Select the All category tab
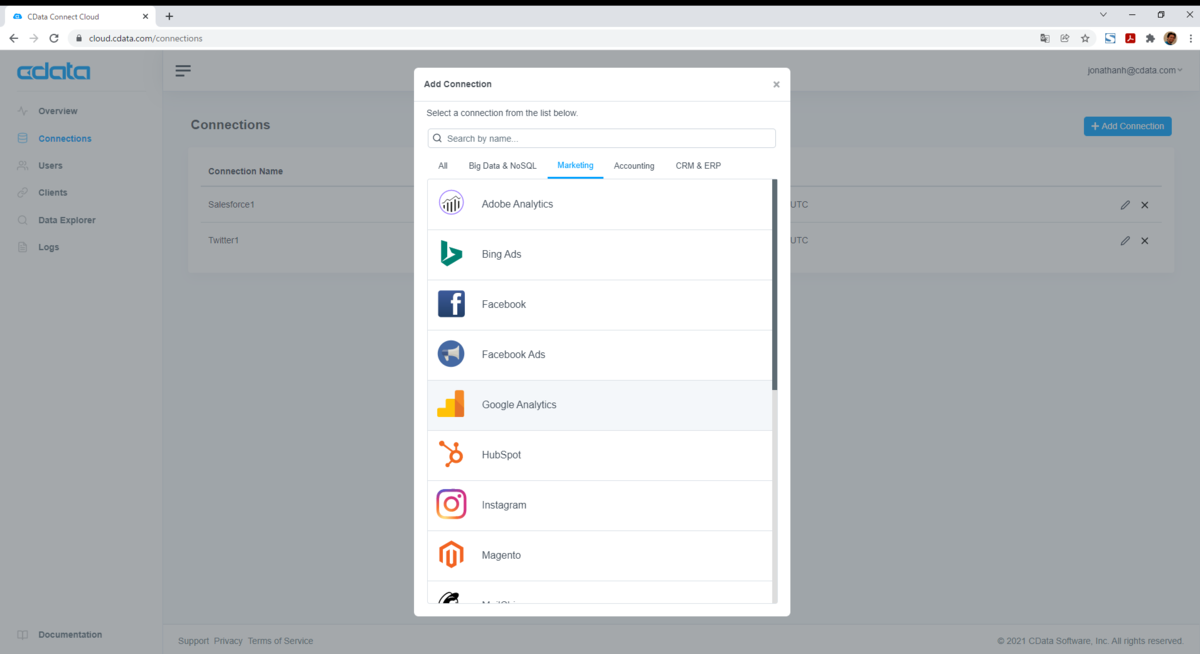The height and width of the screenshot is (654, 1200). (x=443, y=166)
